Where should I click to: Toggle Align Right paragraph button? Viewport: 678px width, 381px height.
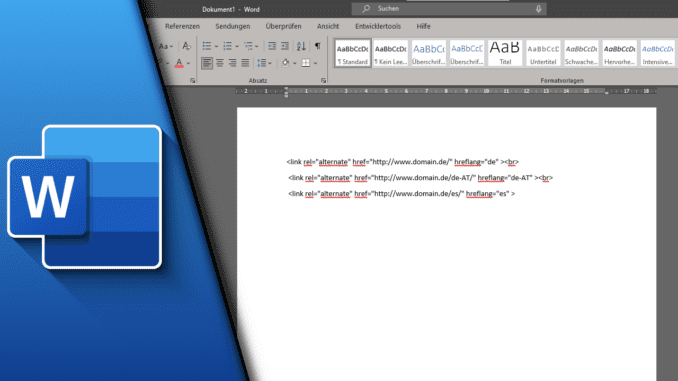(233, 63)
